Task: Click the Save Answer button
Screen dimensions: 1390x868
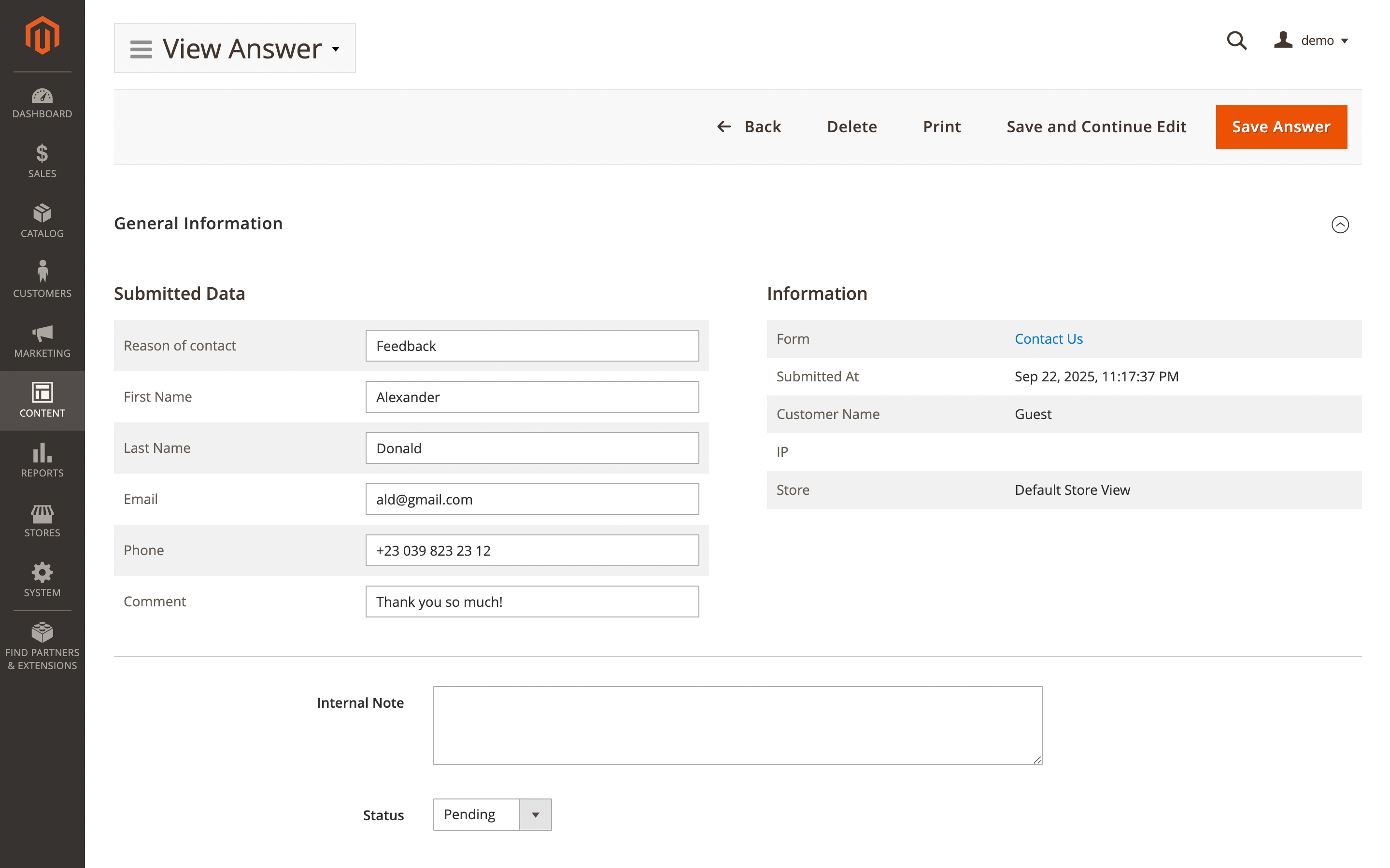Action: [x=1280, y=127]
